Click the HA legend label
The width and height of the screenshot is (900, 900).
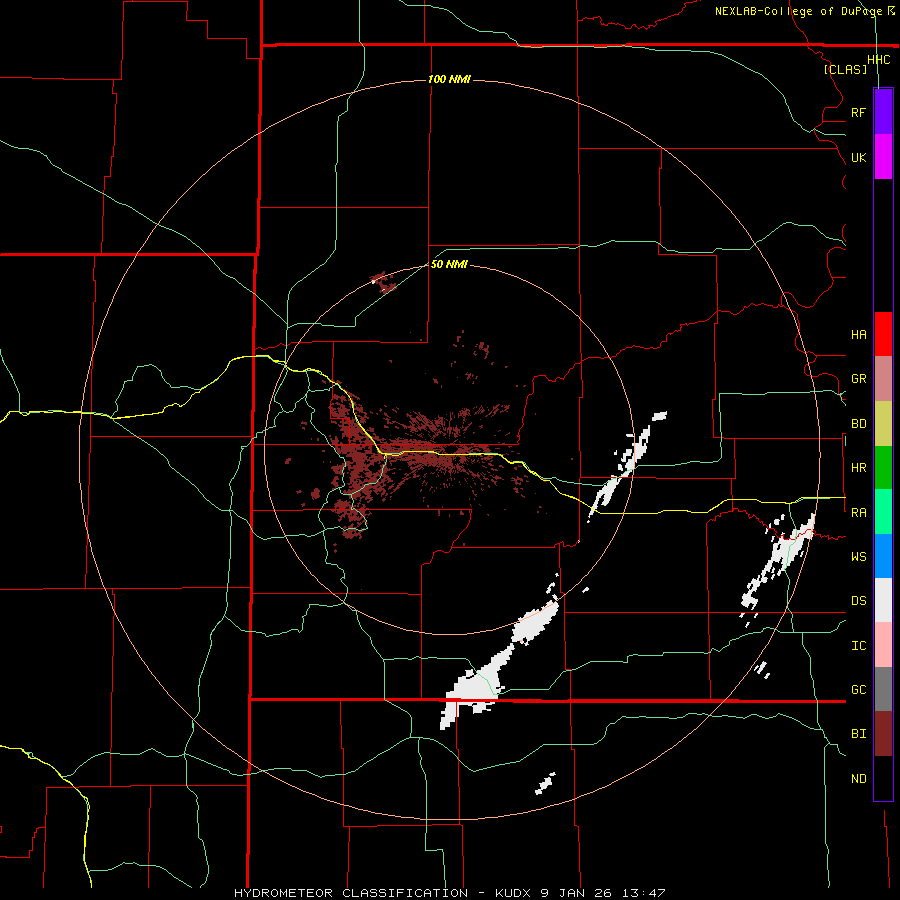[858, 334]
